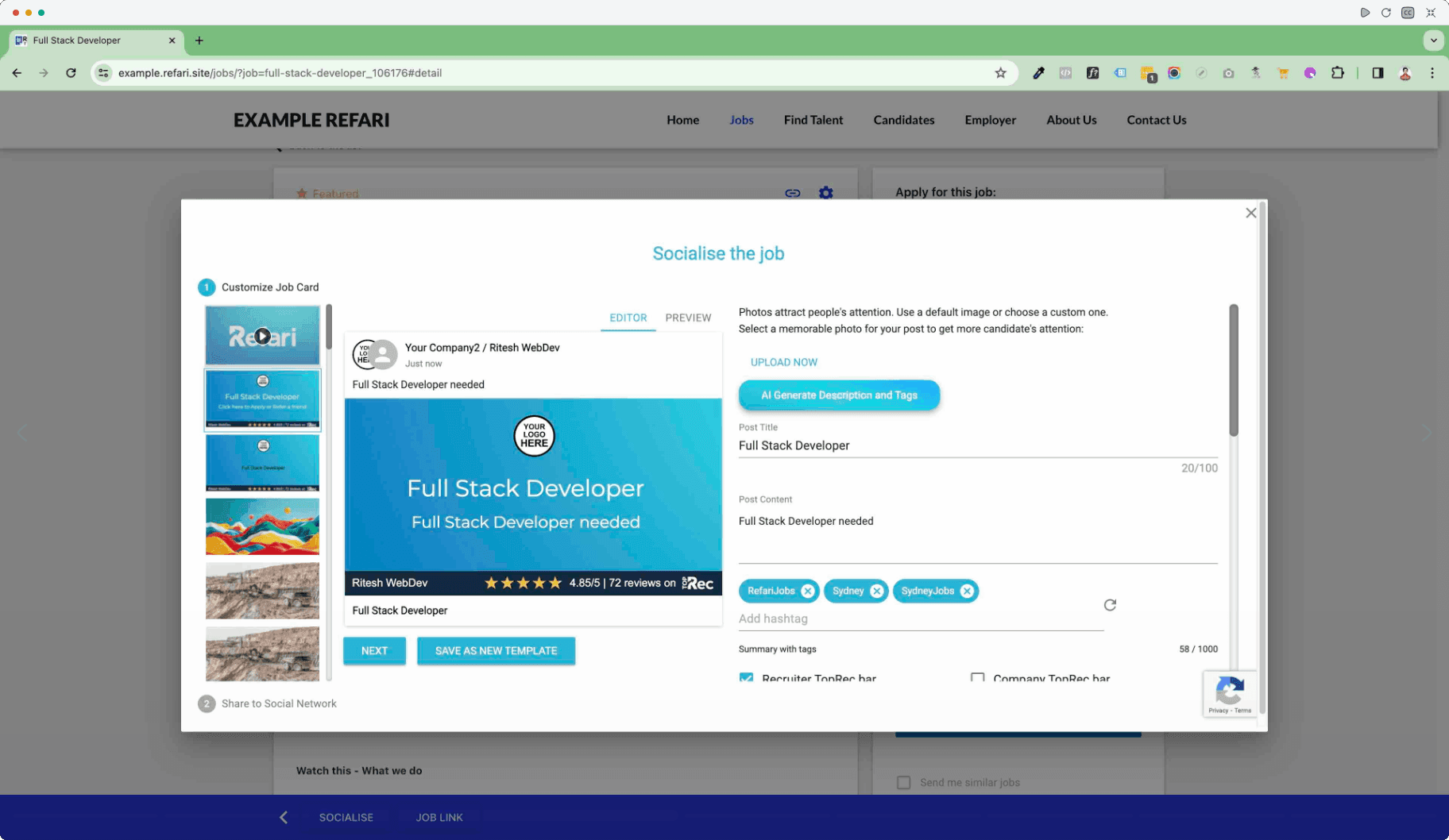Viewport: 1449px width, 840px height.
Task: Click SAVE AS NEW TEMPLATE button
Action: pos(496,650)
